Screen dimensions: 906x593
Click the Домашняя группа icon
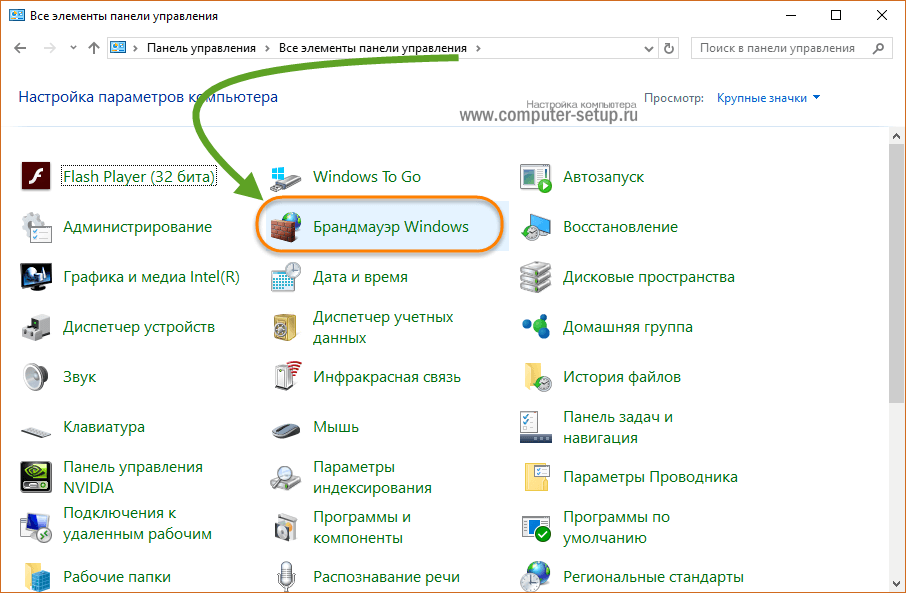coord(536,327)
